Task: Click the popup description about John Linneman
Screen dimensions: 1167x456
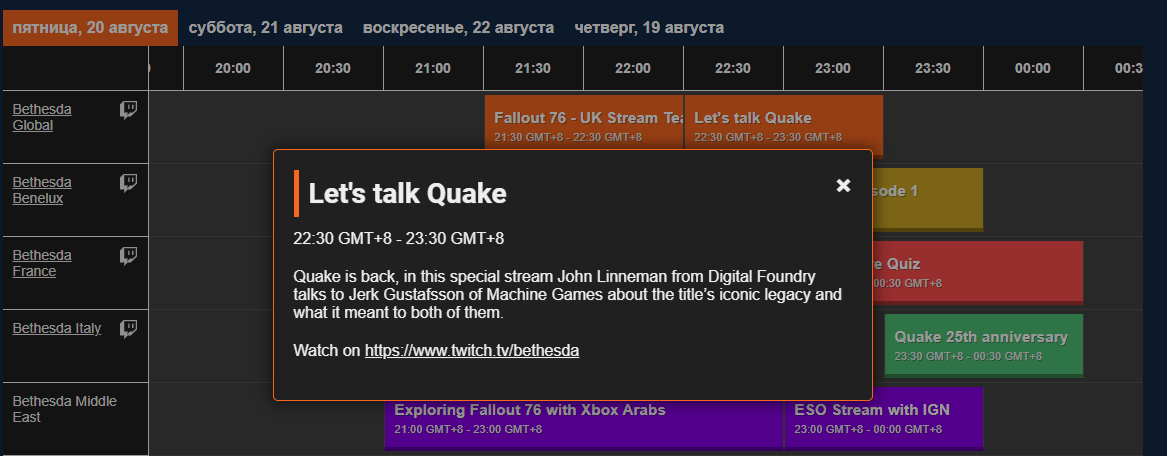Action: [567, 295]
